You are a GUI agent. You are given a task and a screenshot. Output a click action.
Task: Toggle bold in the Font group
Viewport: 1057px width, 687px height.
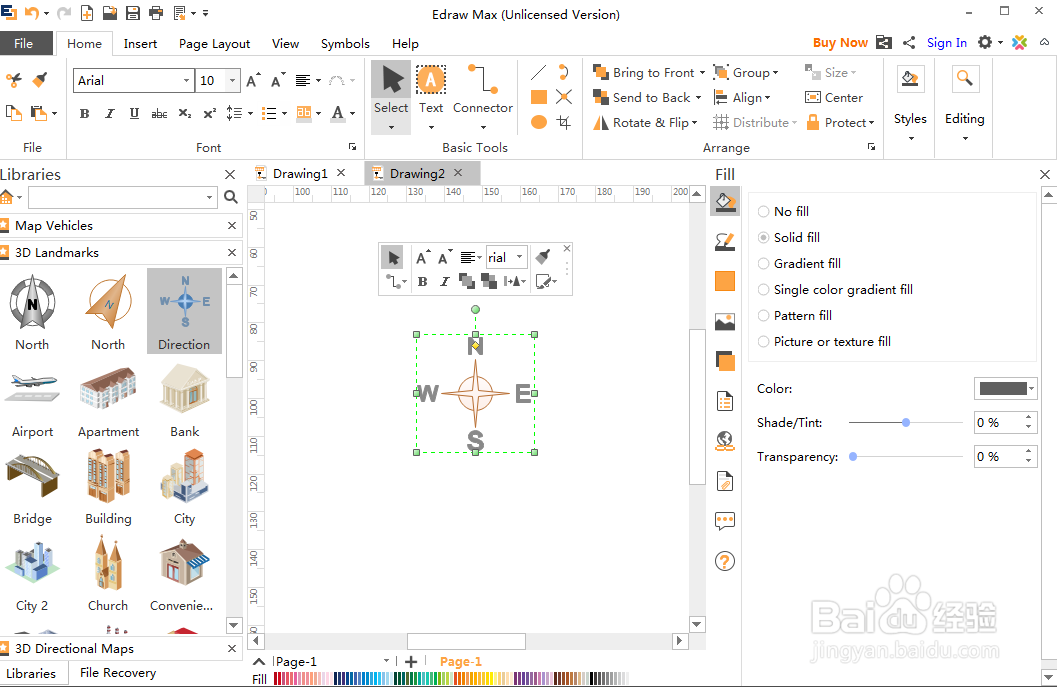coord(84,113)
